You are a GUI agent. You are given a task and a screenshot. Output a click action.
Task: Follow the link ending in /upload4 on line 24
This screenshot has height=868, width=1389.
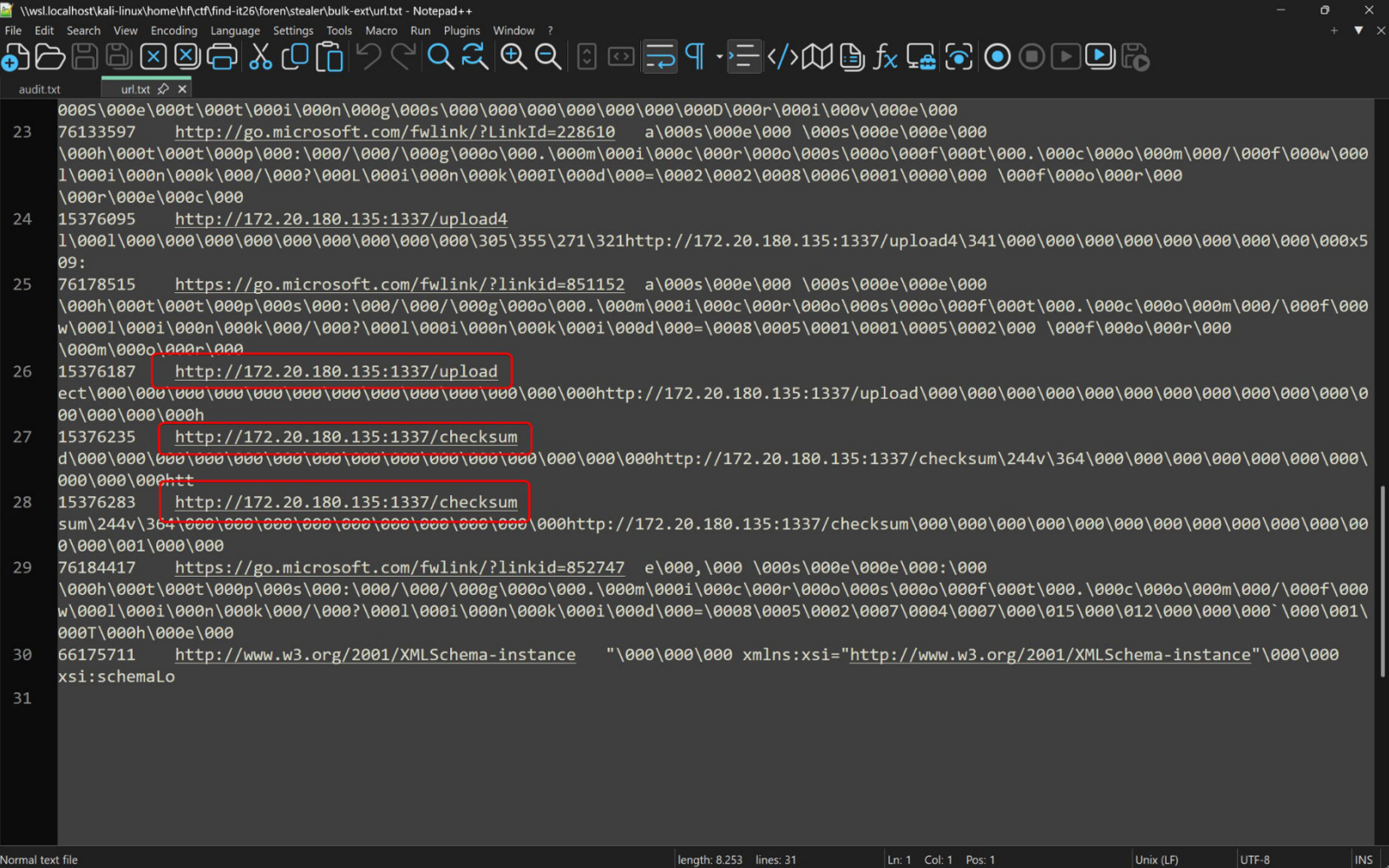[341, 219]
